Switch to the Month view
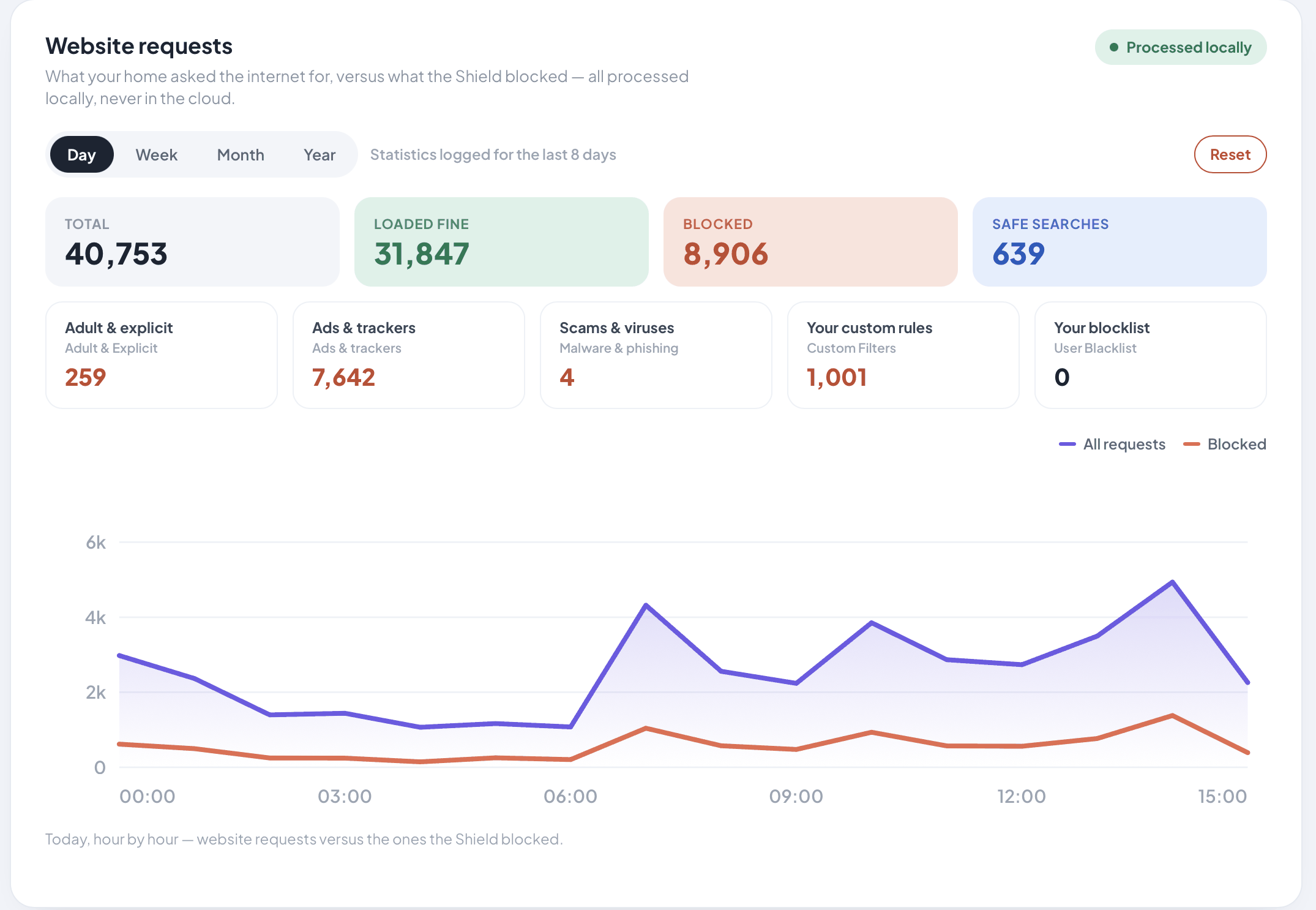 click(241, 154)
